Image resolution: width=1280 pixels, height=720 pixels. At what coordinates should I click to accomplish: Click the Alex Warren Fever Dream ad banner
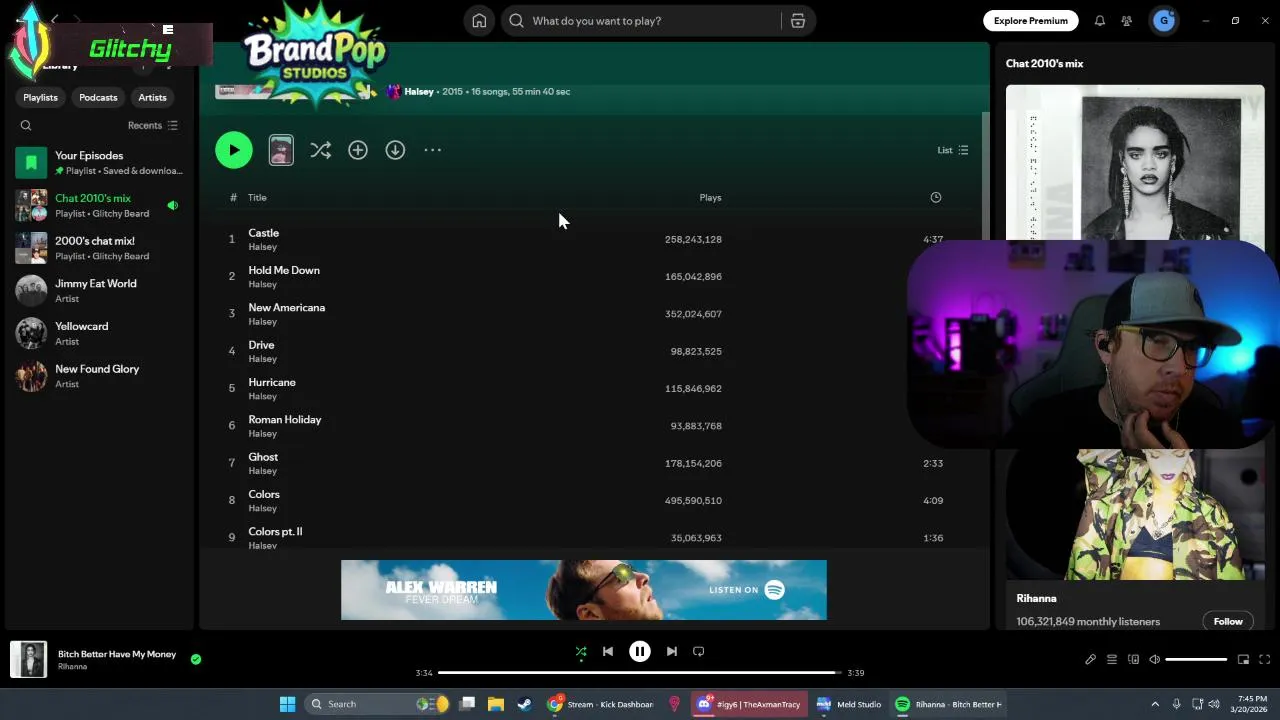pos(584,590)
